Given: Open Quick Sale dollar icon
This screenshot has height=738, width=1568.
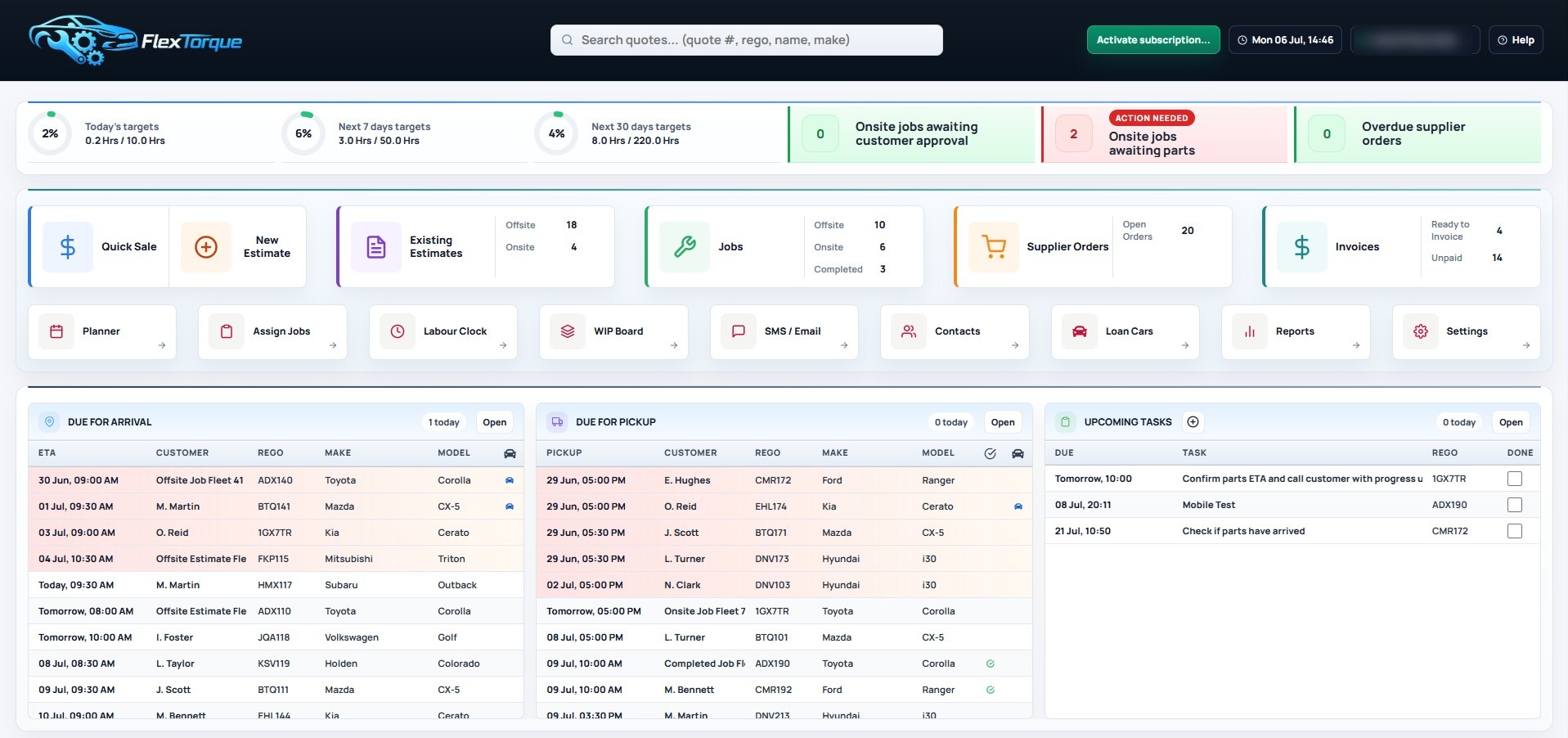Looking at the screenshot, I should (68, 246).
